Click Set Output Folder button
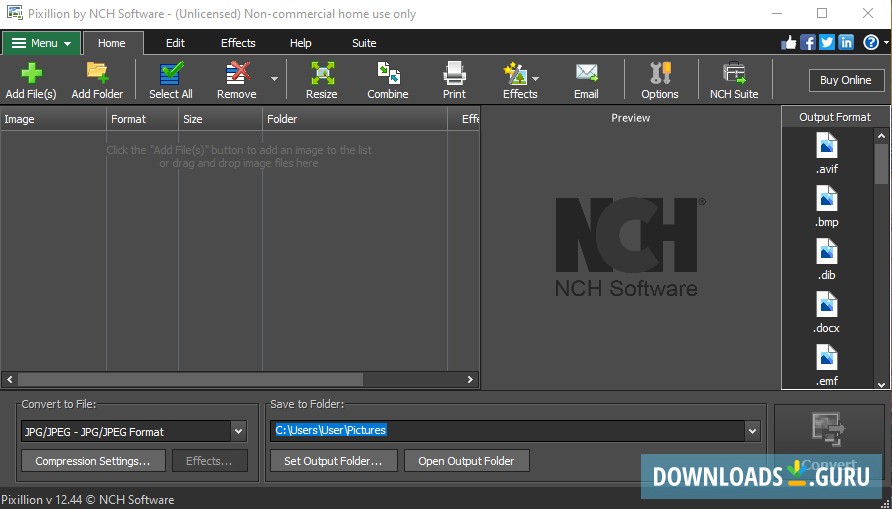 click(x=333, y=461)
